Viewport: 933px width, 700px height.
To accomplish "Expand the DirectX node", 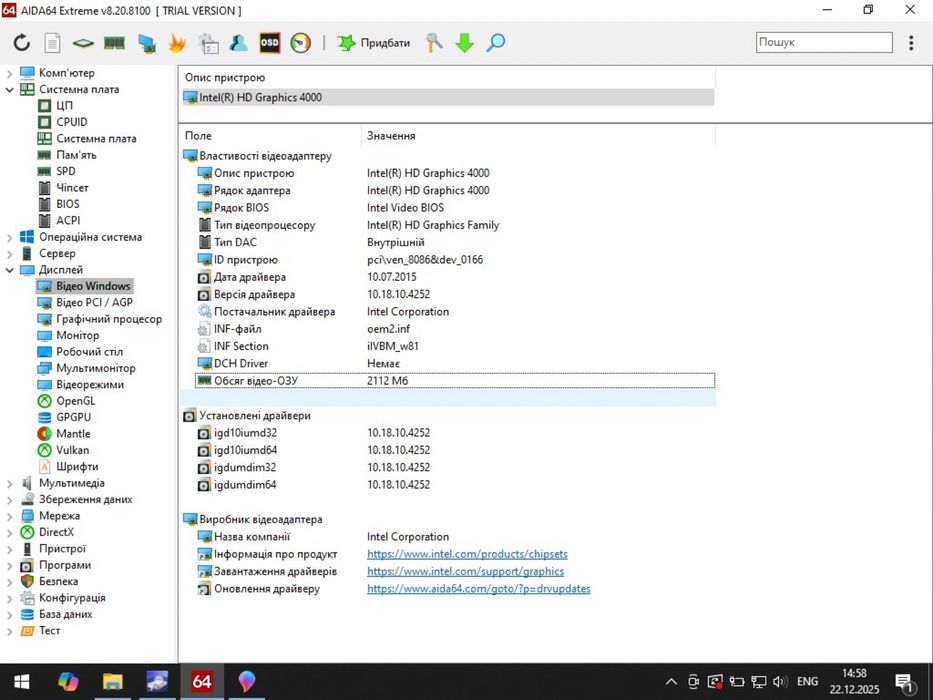I will point(9,533).
